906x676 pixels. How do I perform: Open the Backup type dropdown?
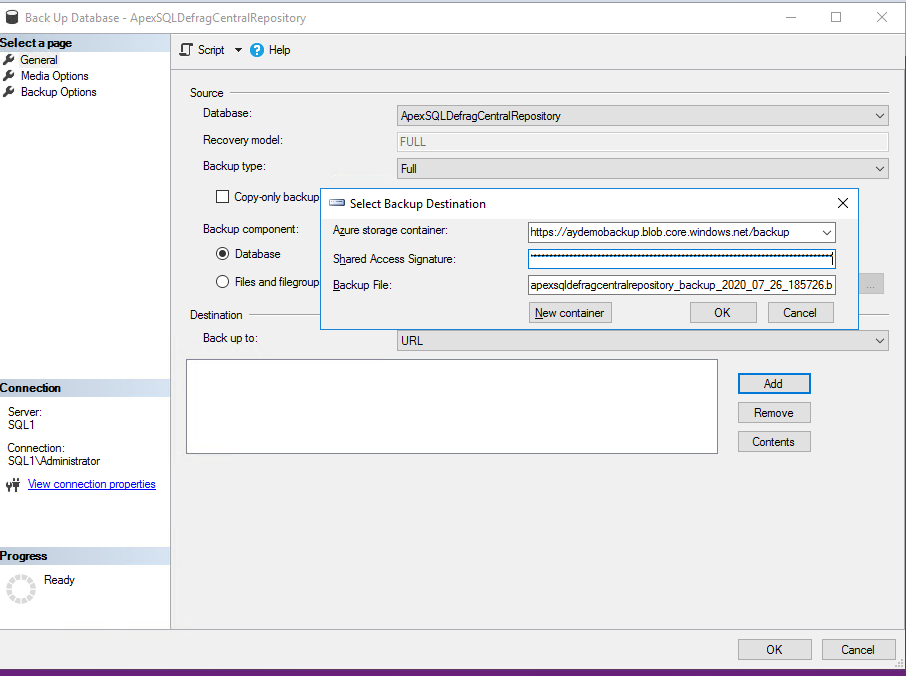tap(879, 169)
